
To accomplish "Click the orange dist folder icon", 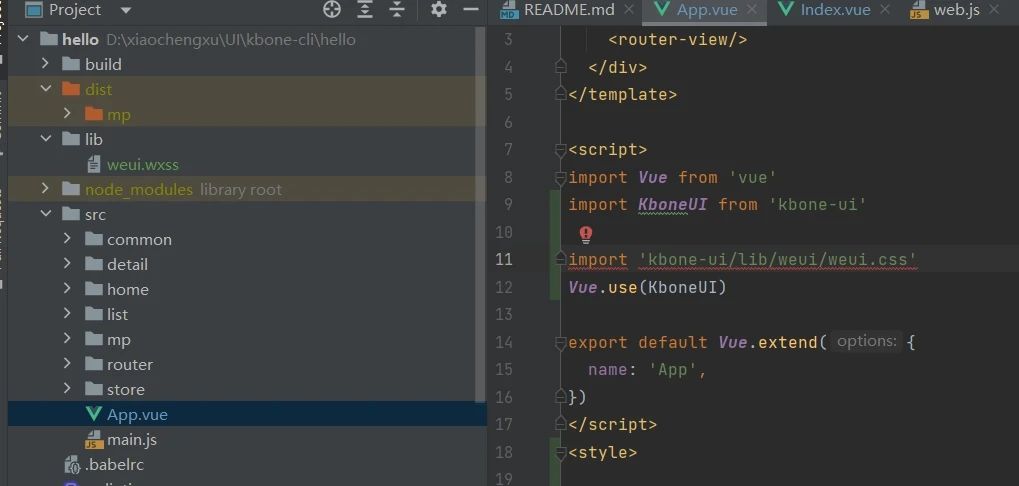I will tap(71, 88).
